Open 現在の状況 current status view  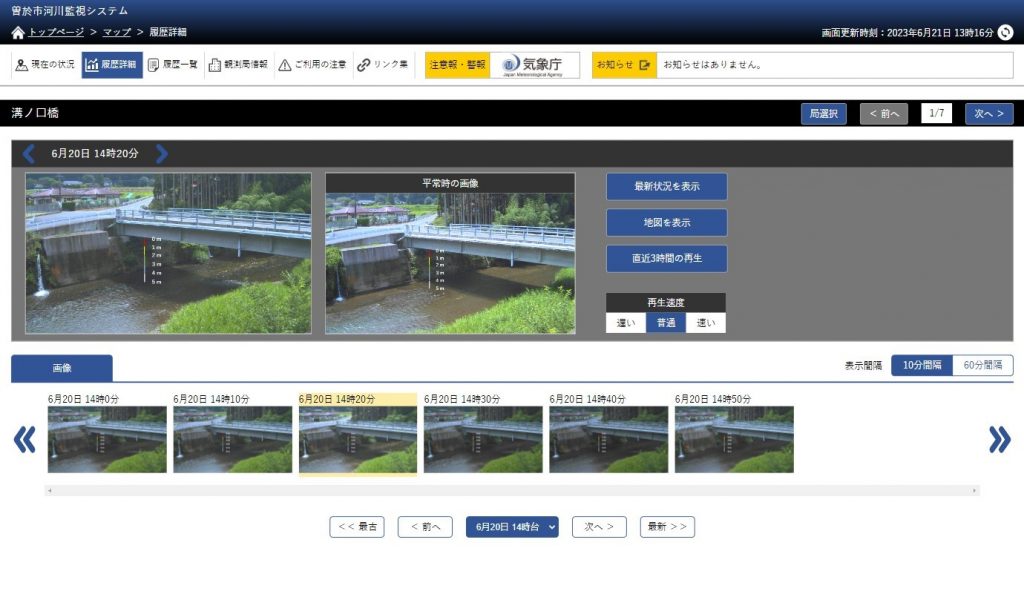pos(45,65)
